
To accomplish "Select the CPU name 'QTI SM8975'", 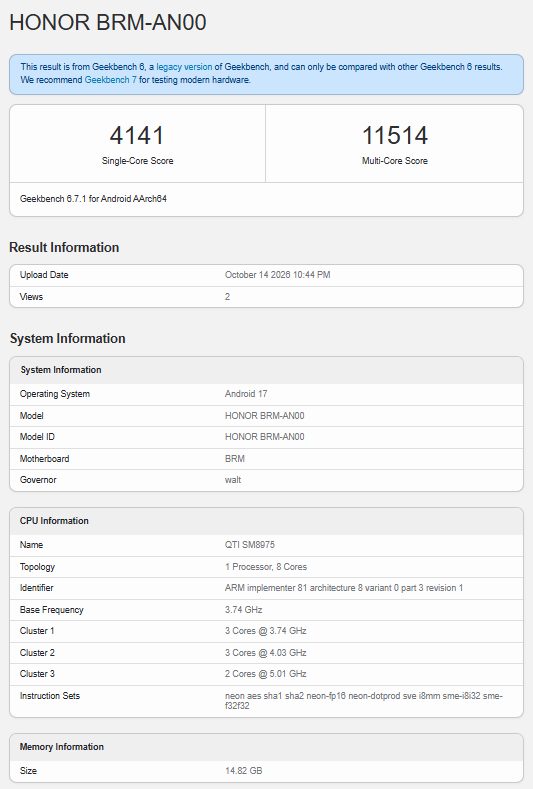I will coord(250,545).
